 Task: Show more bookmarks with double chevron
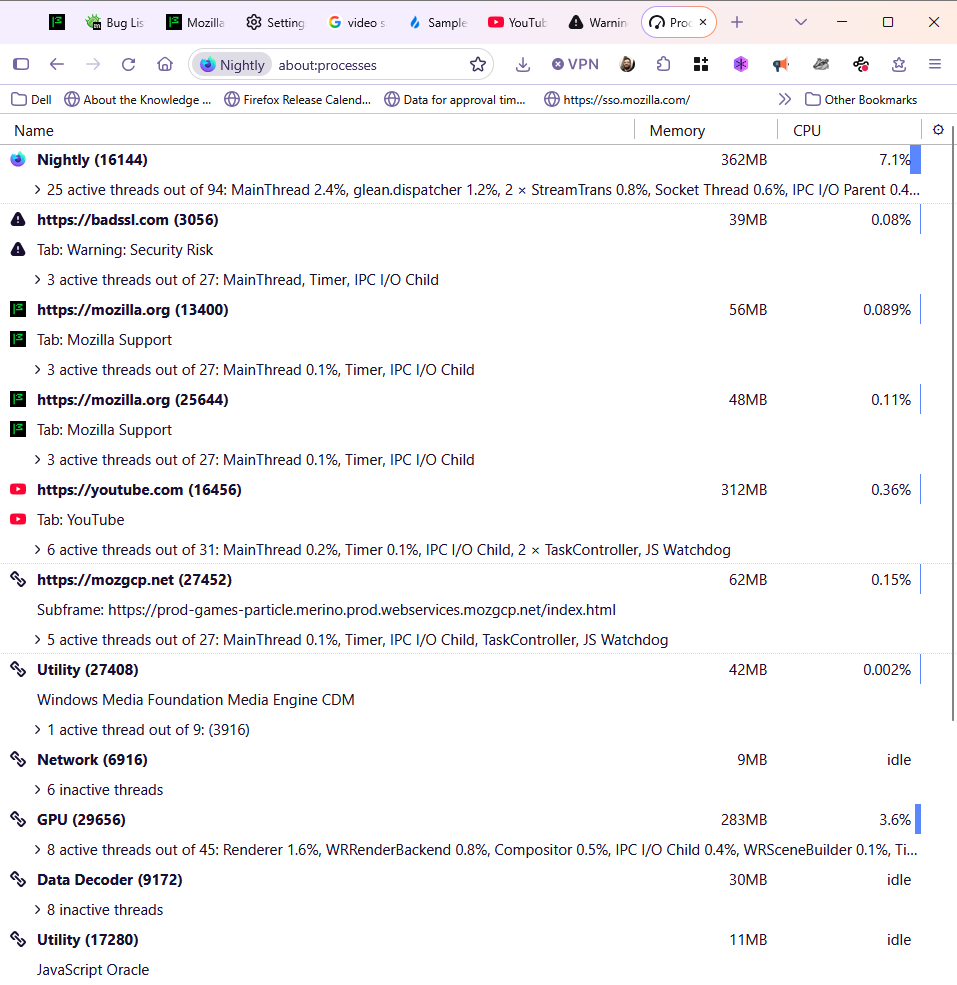(784, 99)
